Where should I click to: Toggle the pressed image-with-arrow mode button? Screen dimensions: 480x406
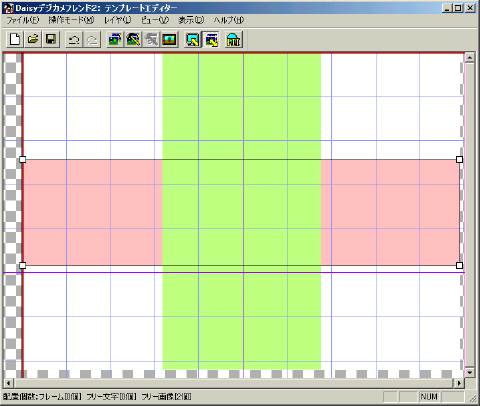[211, 40]
